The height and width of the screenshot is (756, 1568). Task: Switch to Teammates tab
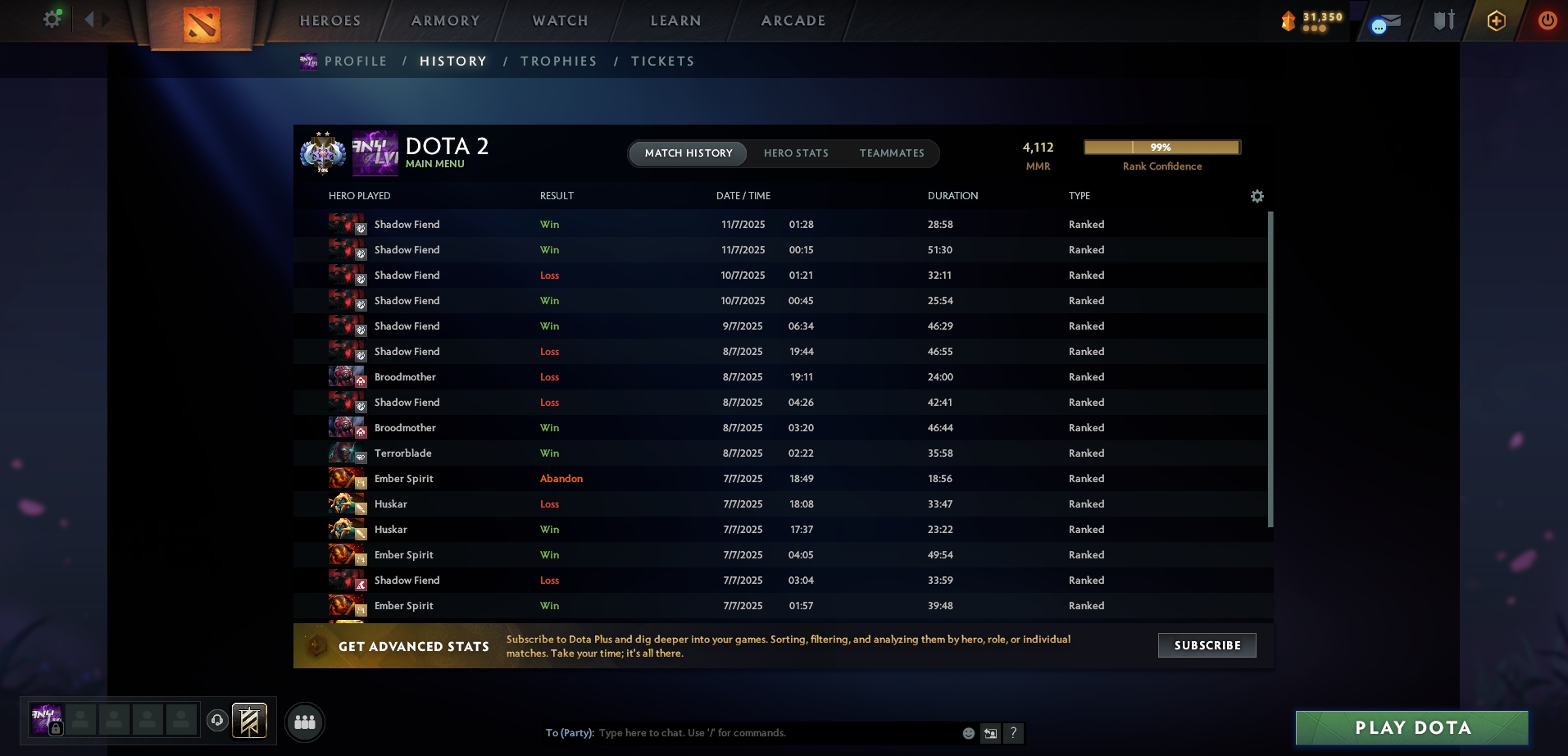(x=892, y=153)
